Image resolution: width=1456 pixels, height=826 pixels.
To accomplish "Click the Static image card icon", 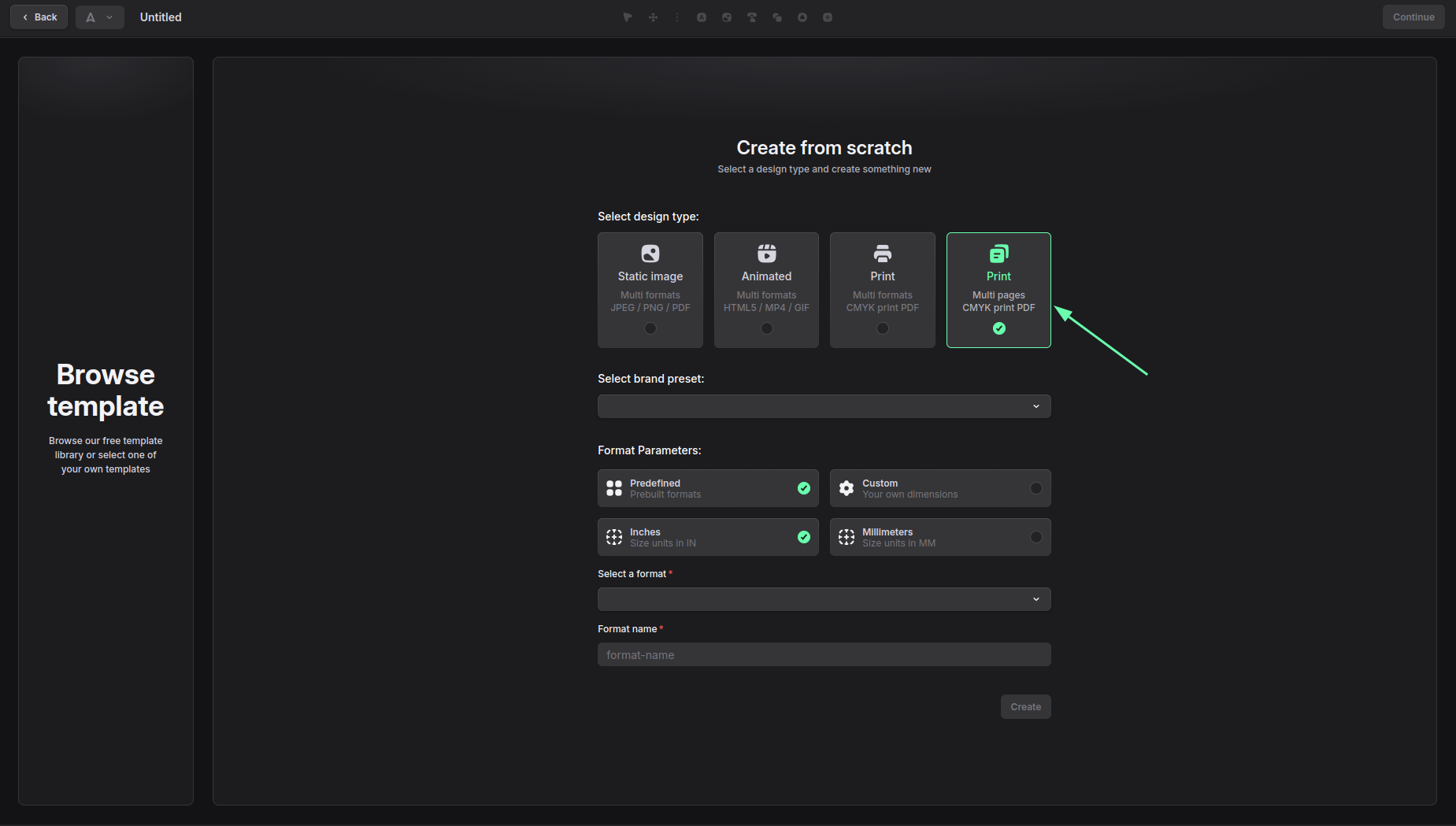I will point(650,254).
